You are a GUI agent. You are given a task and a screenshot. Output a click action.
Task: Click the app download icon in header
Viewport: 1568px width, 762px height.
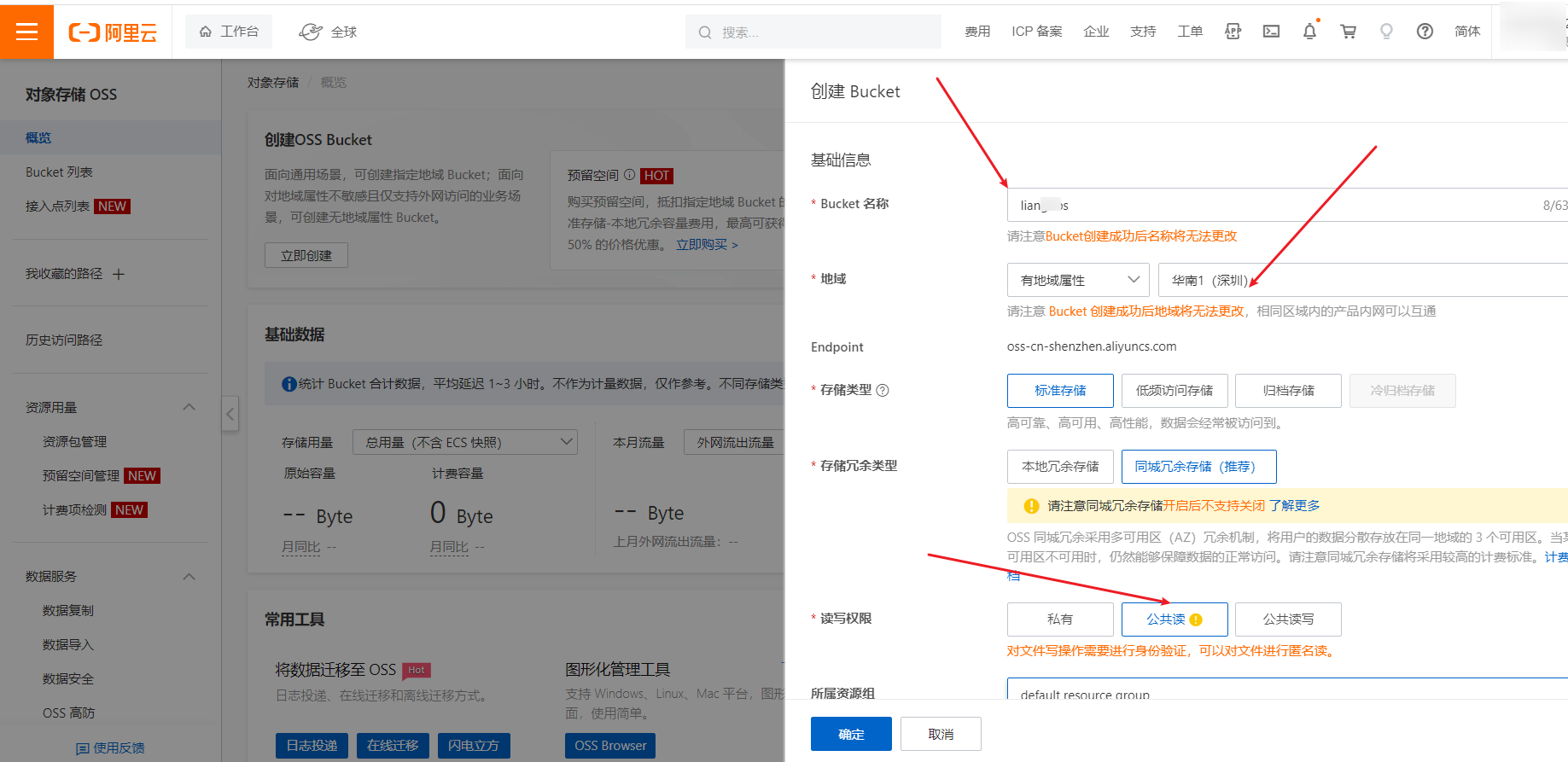(1233, 32)
